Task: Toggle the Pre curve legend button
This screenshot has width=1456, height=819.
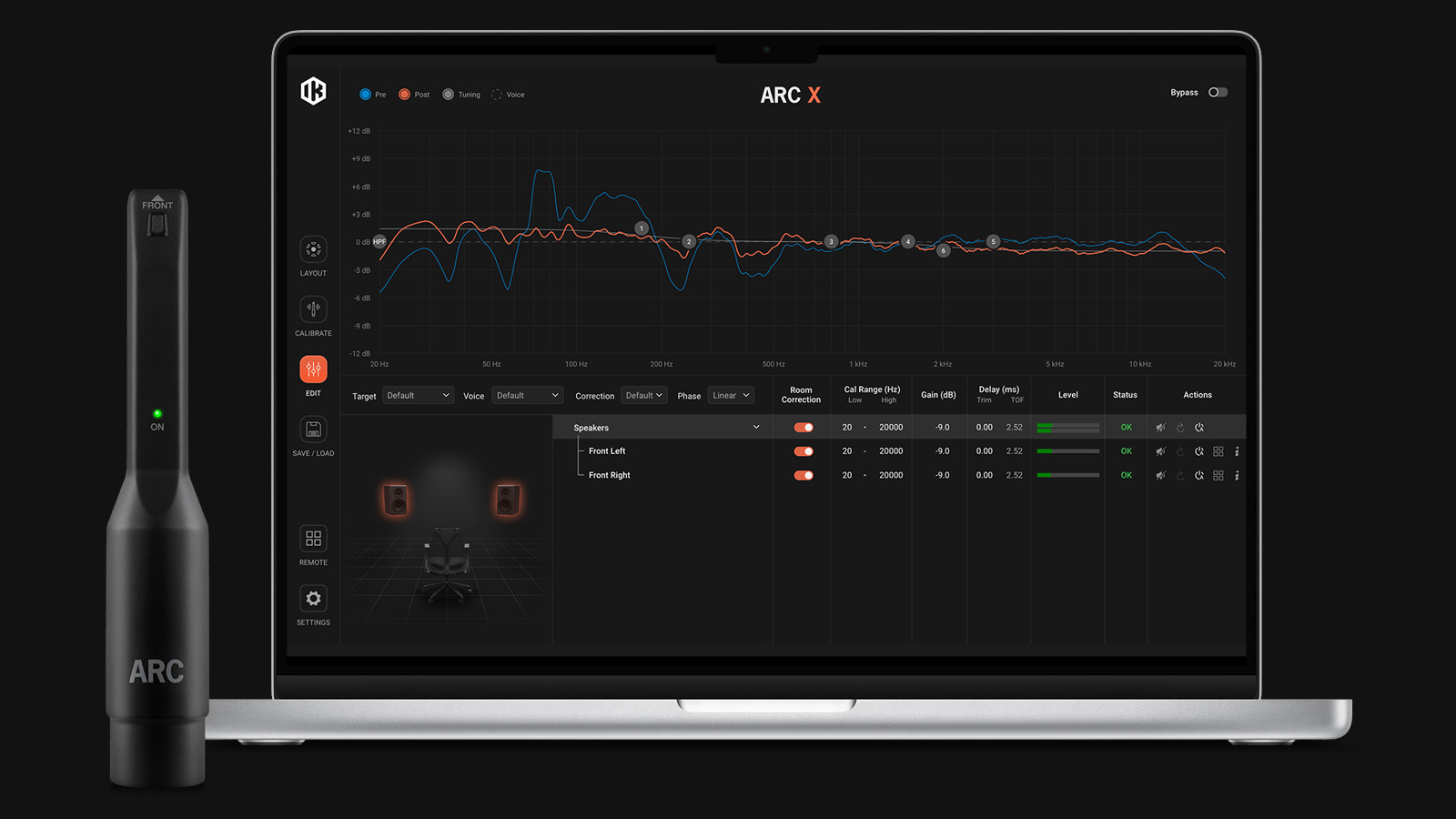Action: pyautogui.click(x=366, y=95)
